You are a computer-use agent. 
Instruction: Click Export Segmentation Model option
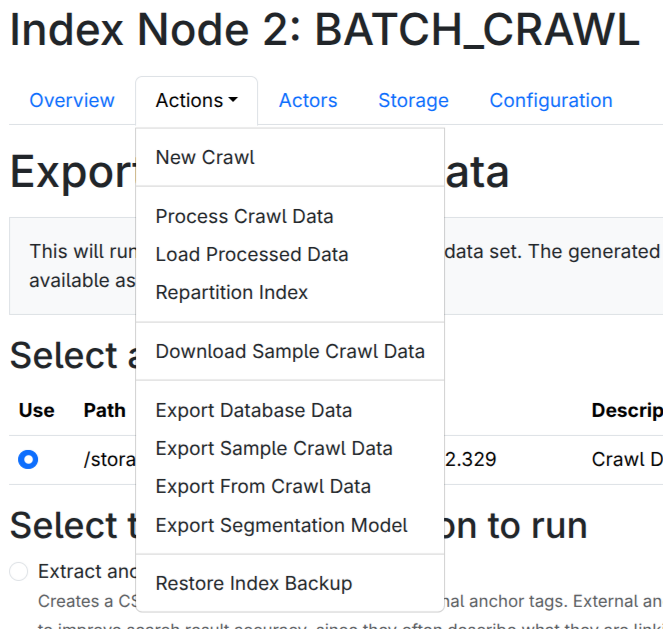[x=282, y=525]
